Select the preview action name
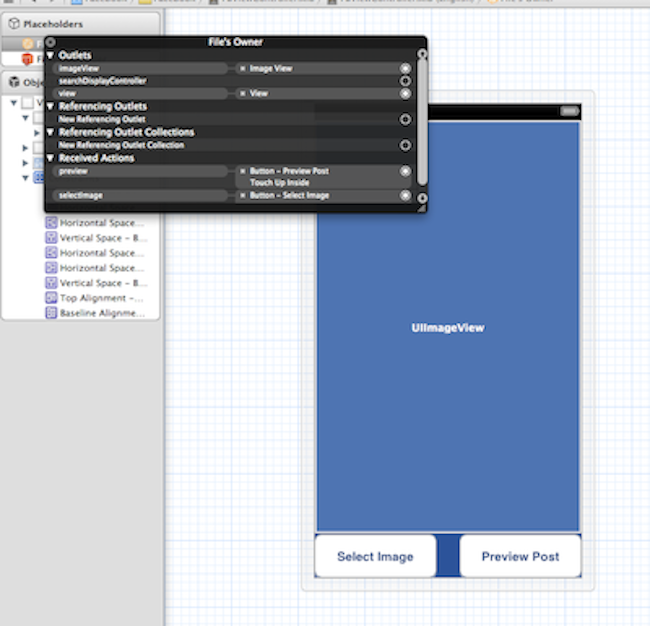 pyautogui.click(x=73, y=171)
